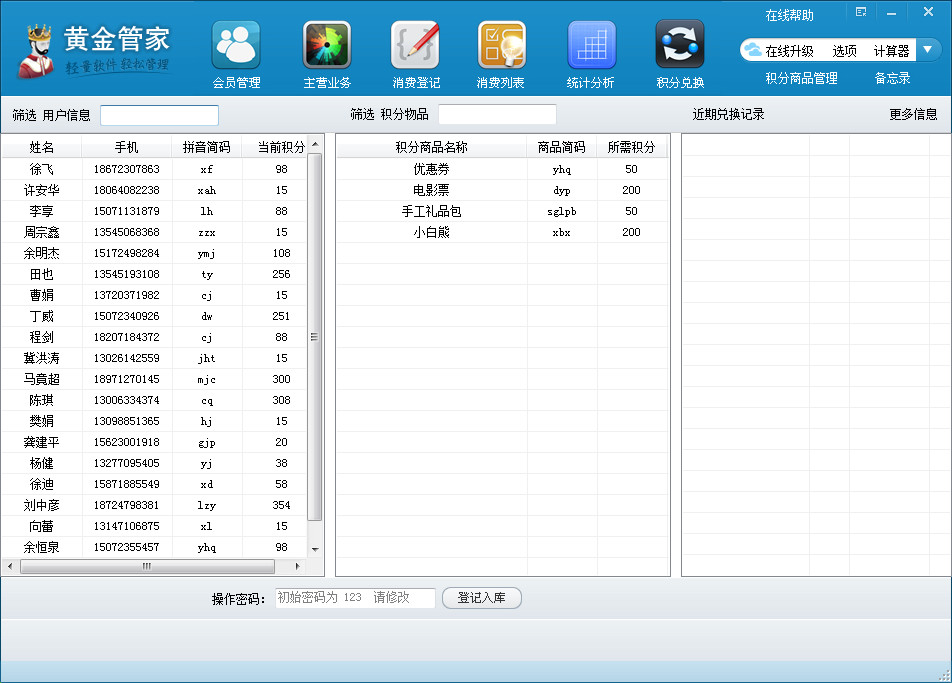Open 统计分析 statistics analysis icon
Screen dimensions: 952x683
(591, 46)
